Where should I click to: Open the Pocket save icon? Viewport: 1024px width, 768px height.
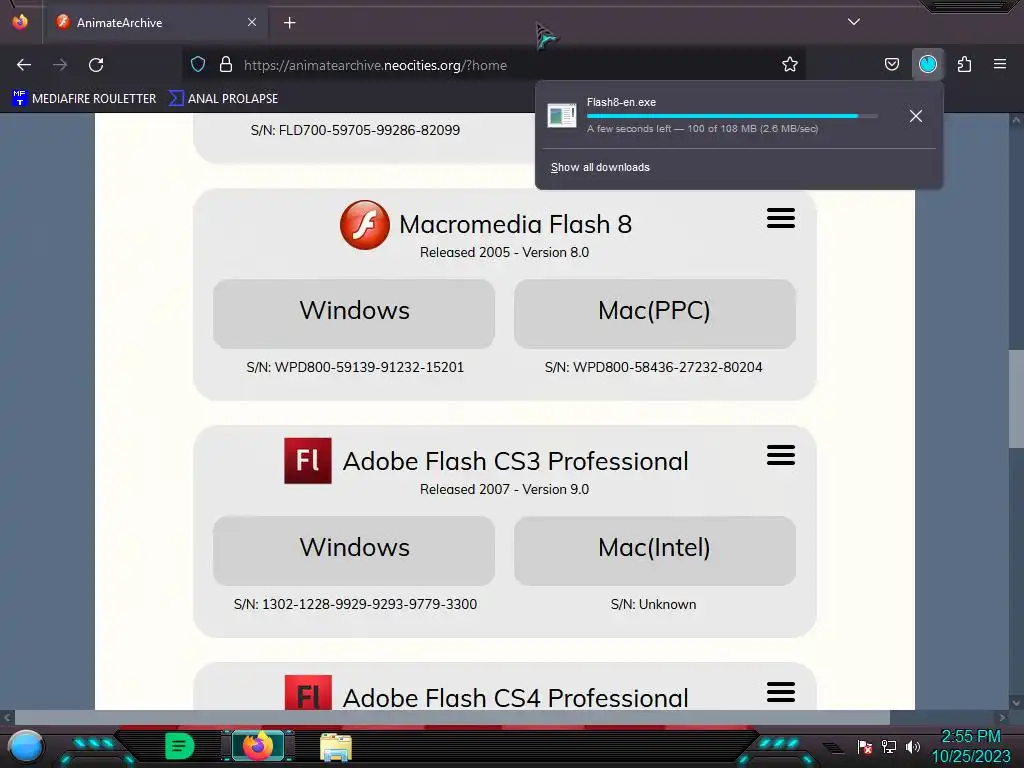[891, 65]
